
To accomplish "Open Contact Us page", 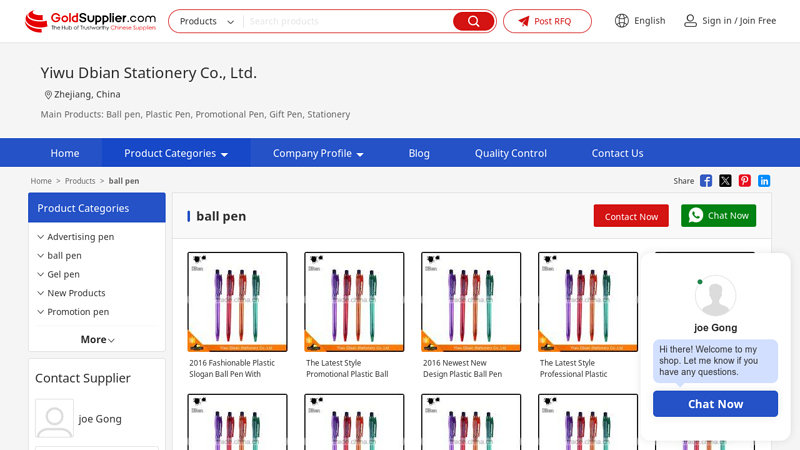I will coord(617,153).
